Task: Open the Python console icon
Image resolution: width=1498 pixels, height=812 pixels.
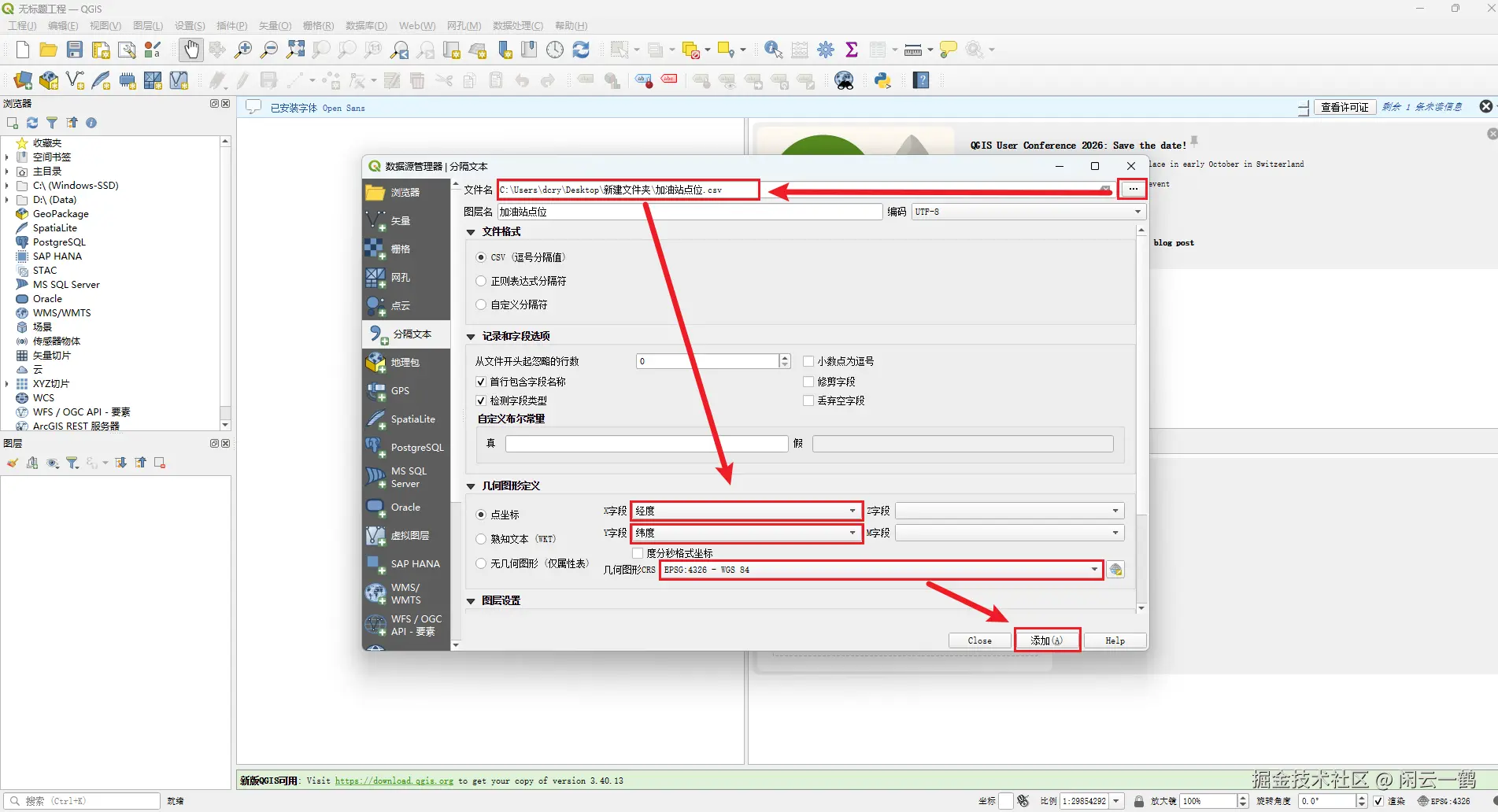Action: (882, 80)
